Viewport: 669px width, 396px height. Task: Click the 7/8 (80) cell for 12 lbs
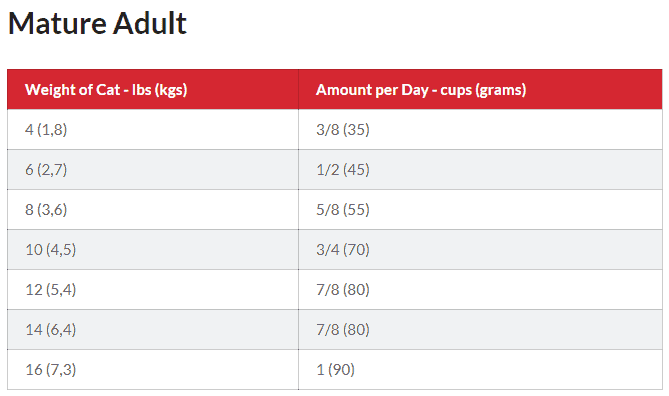coord(480,289)
